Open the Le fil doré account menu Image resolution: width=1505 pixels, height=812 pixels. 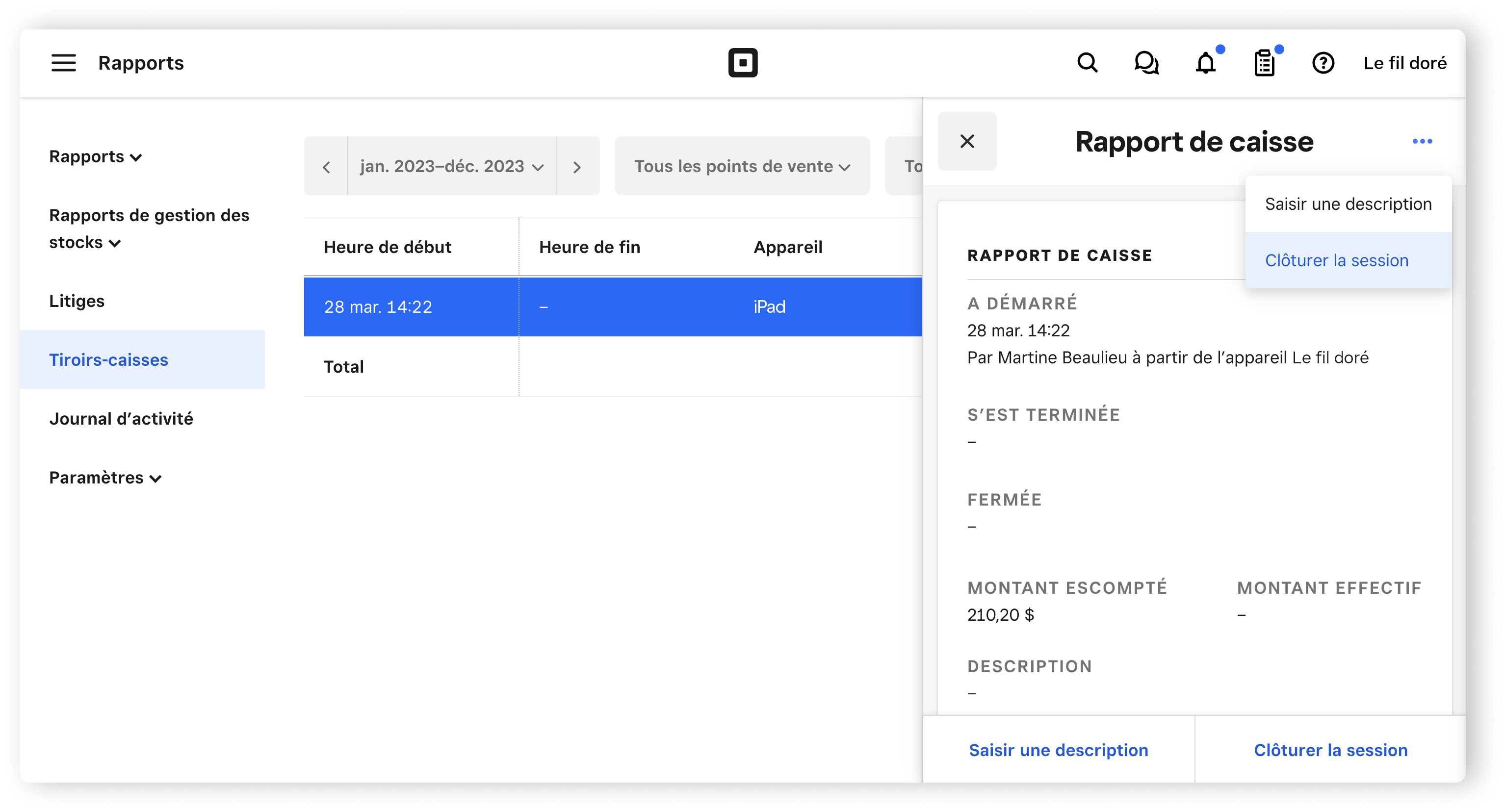1404,62
